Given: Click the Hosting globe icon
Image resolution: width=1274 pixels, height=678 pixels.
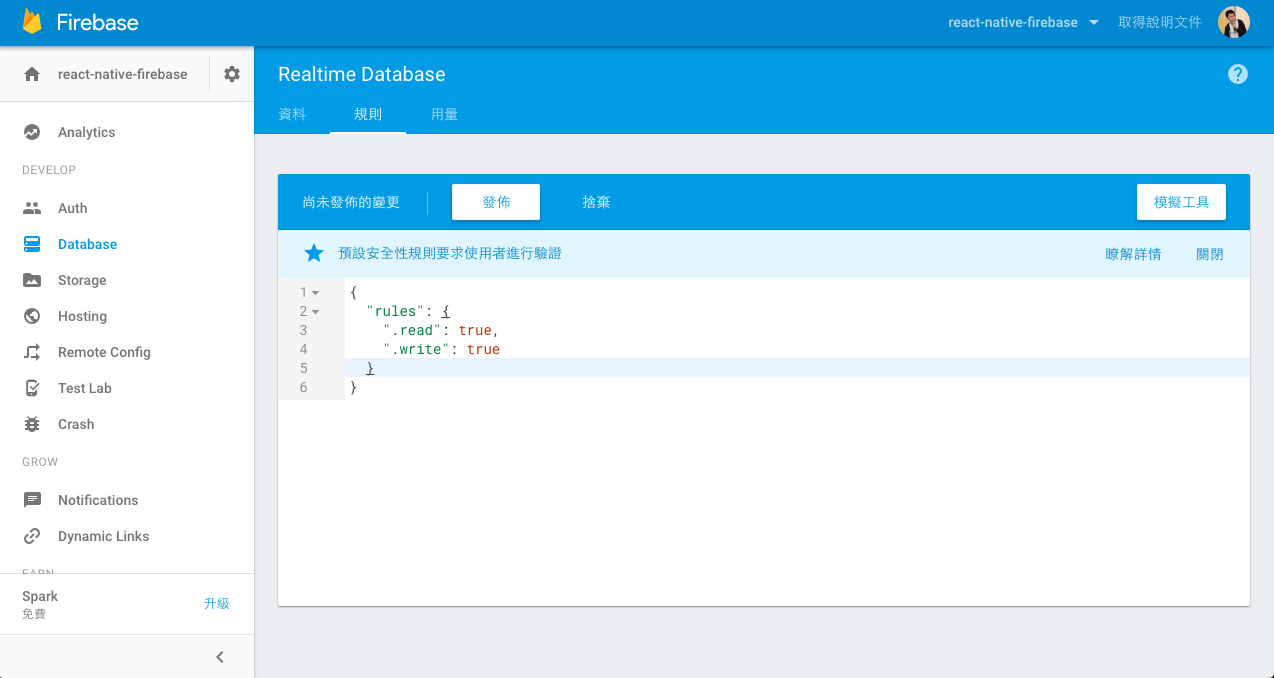Looking at the screenshot, I should pyautogui.click(x=32, y=316).
